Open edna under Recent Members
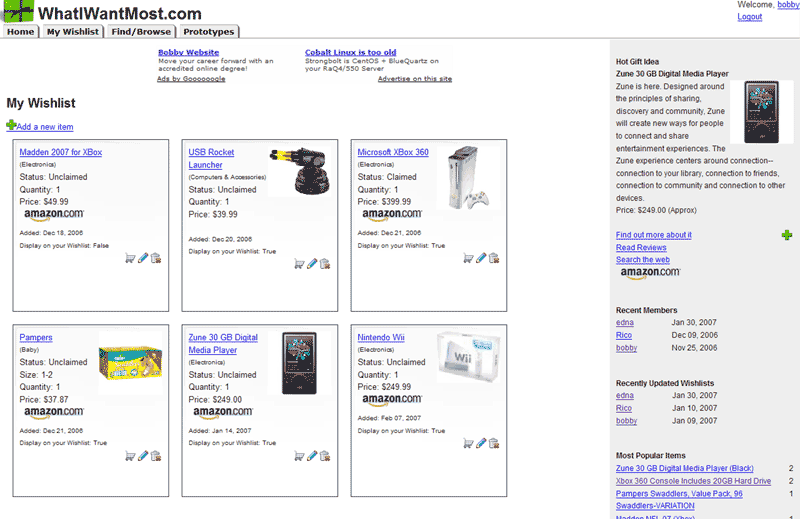Viewport: 800px width, 519px height. click(x=624, y=323)
